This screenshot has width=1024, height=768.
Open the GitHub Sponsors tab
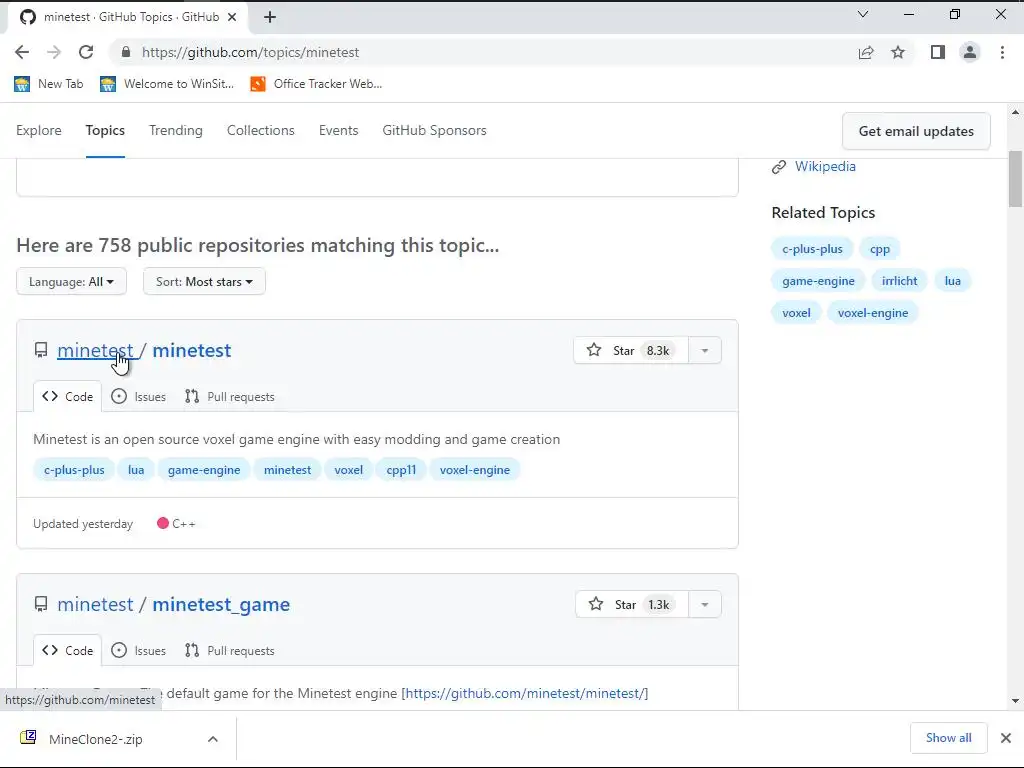[x=434, y=131]
